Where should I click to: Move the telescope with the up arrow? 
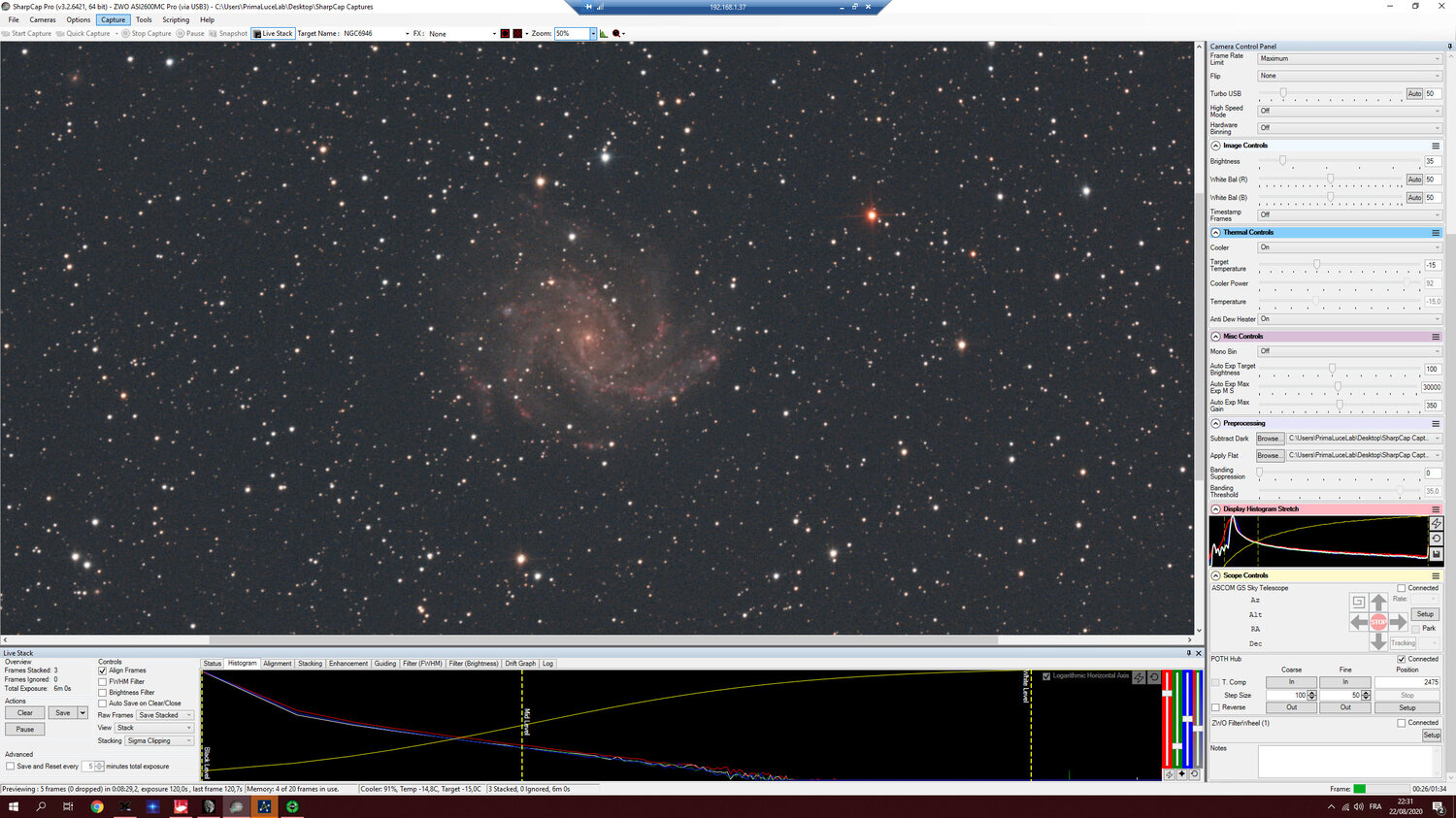point(1378,603)
